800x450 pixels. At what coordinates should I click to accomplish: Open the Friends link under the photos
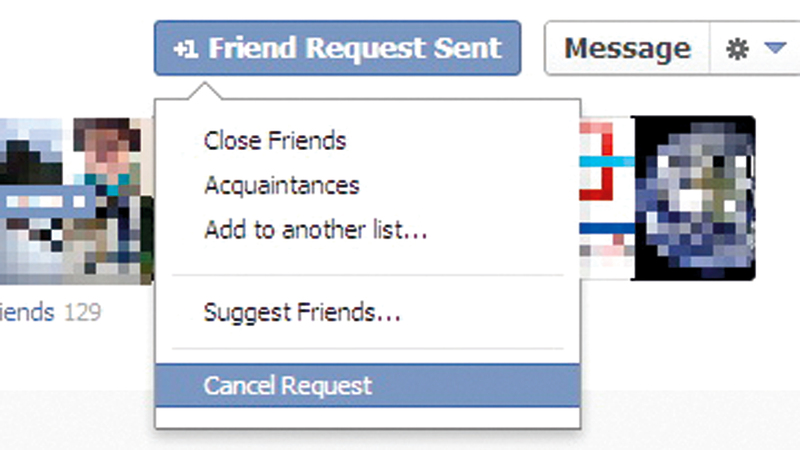[x=28, y=313]
